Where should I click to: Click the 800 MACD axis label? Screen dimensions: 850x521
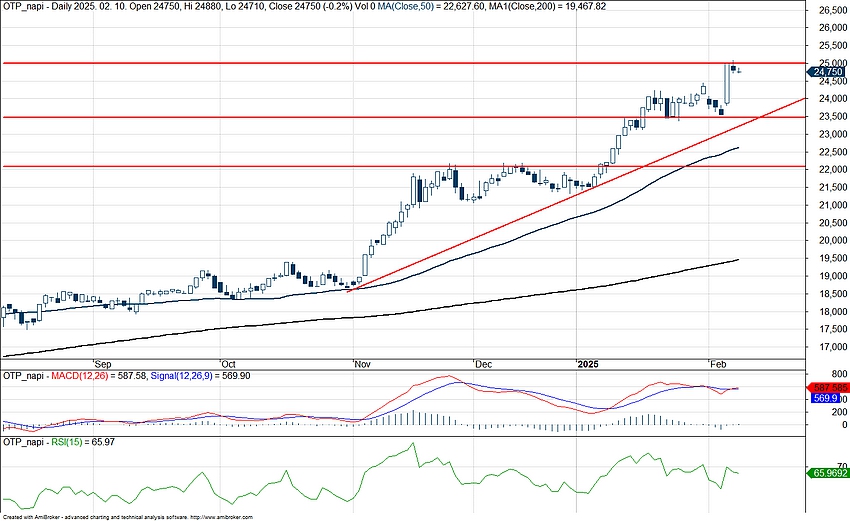click(x=840, y=374)
